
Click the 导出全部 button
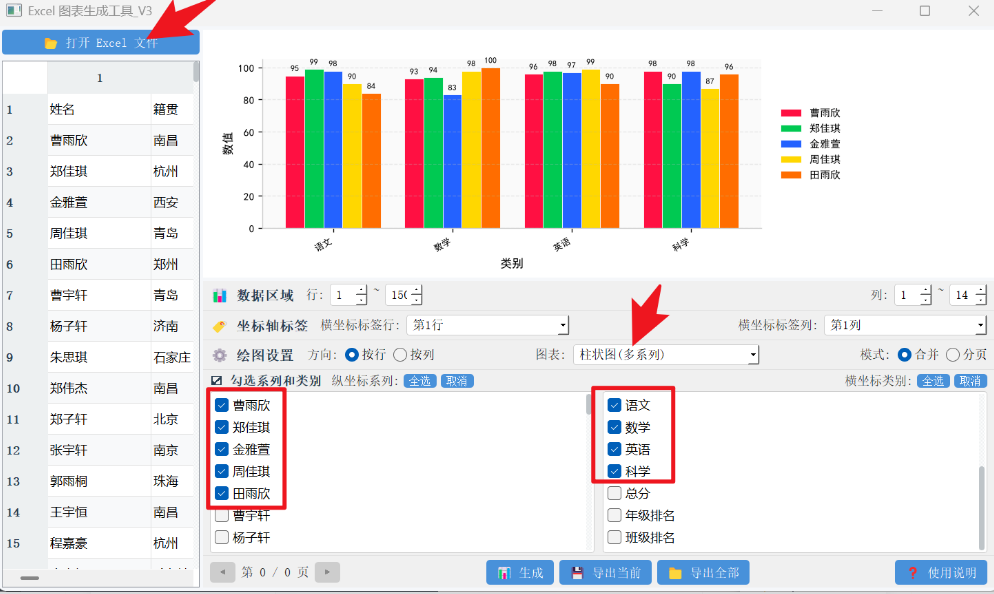click(x=703, y=572)
